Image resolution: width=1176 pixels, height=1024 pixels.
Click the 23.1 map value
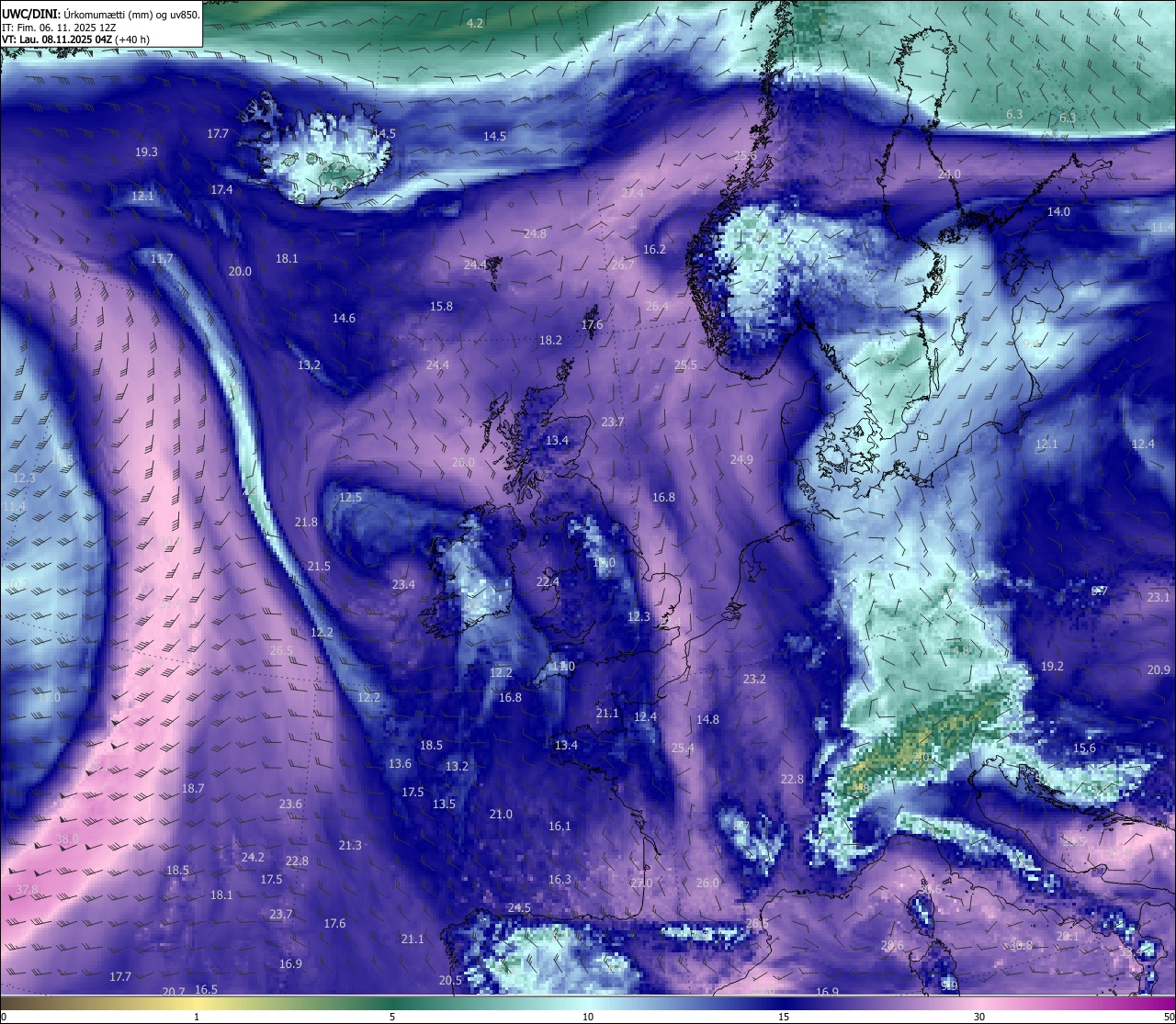click(x=1159, y=597)
